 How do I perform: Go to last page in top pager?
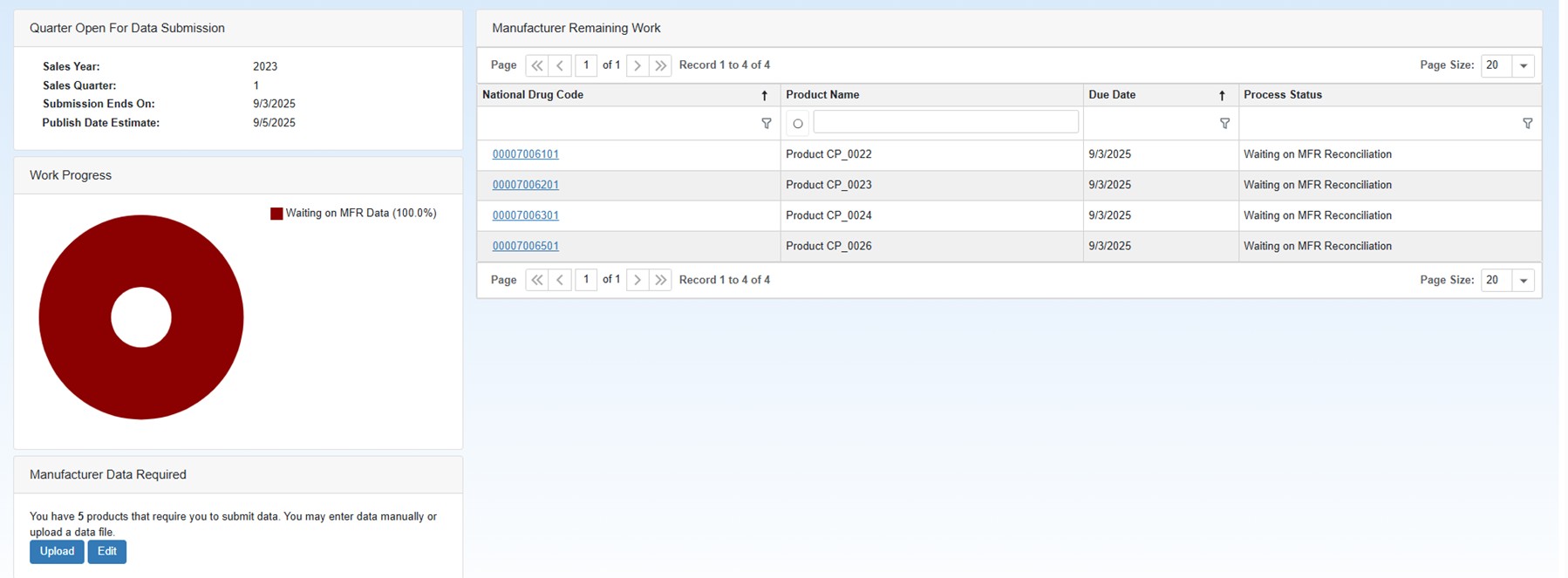pos(660,65)
